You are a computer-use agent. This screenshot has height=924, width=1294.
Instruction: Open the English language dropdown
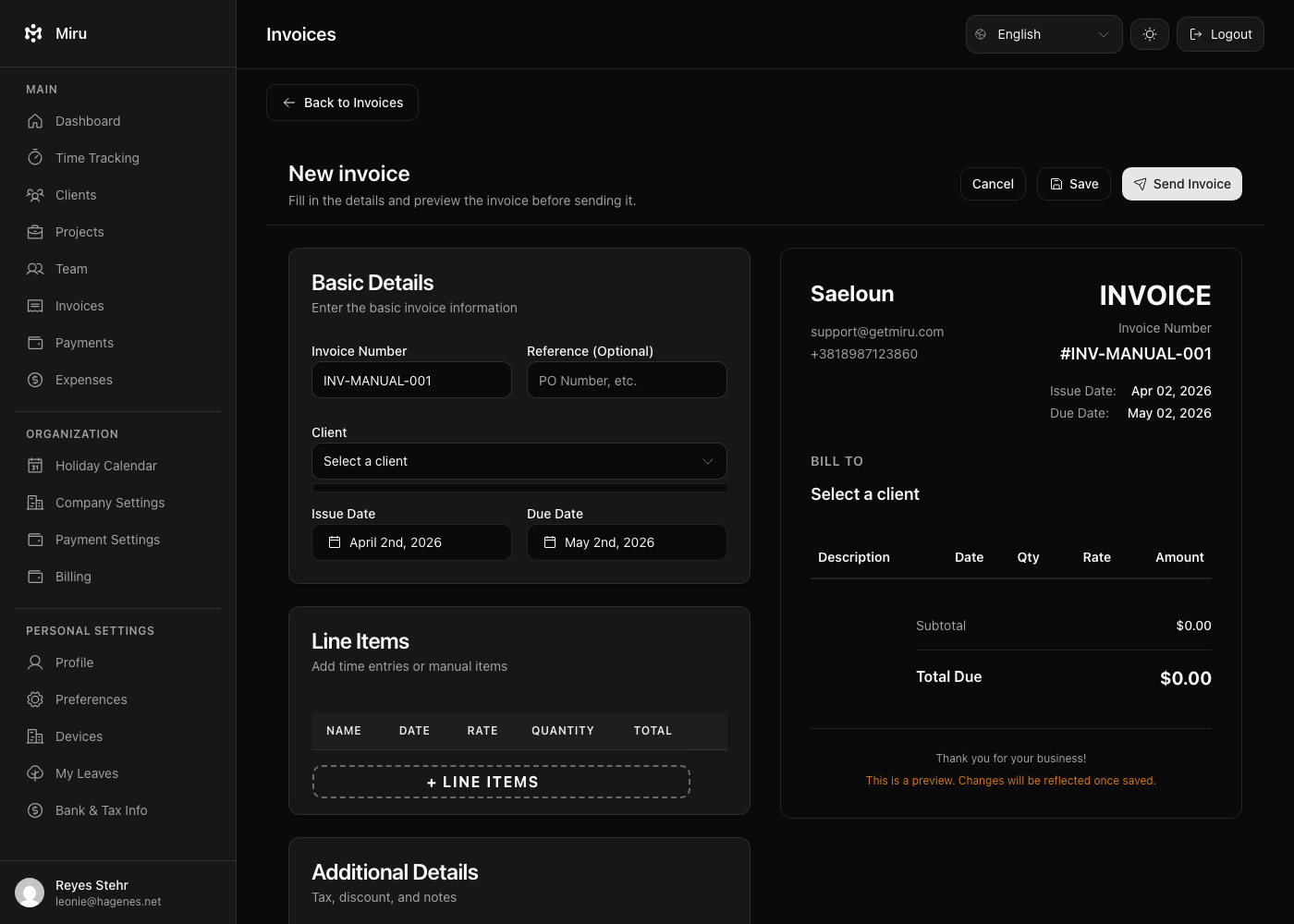pyautogui.click(x=1044, y=34)
